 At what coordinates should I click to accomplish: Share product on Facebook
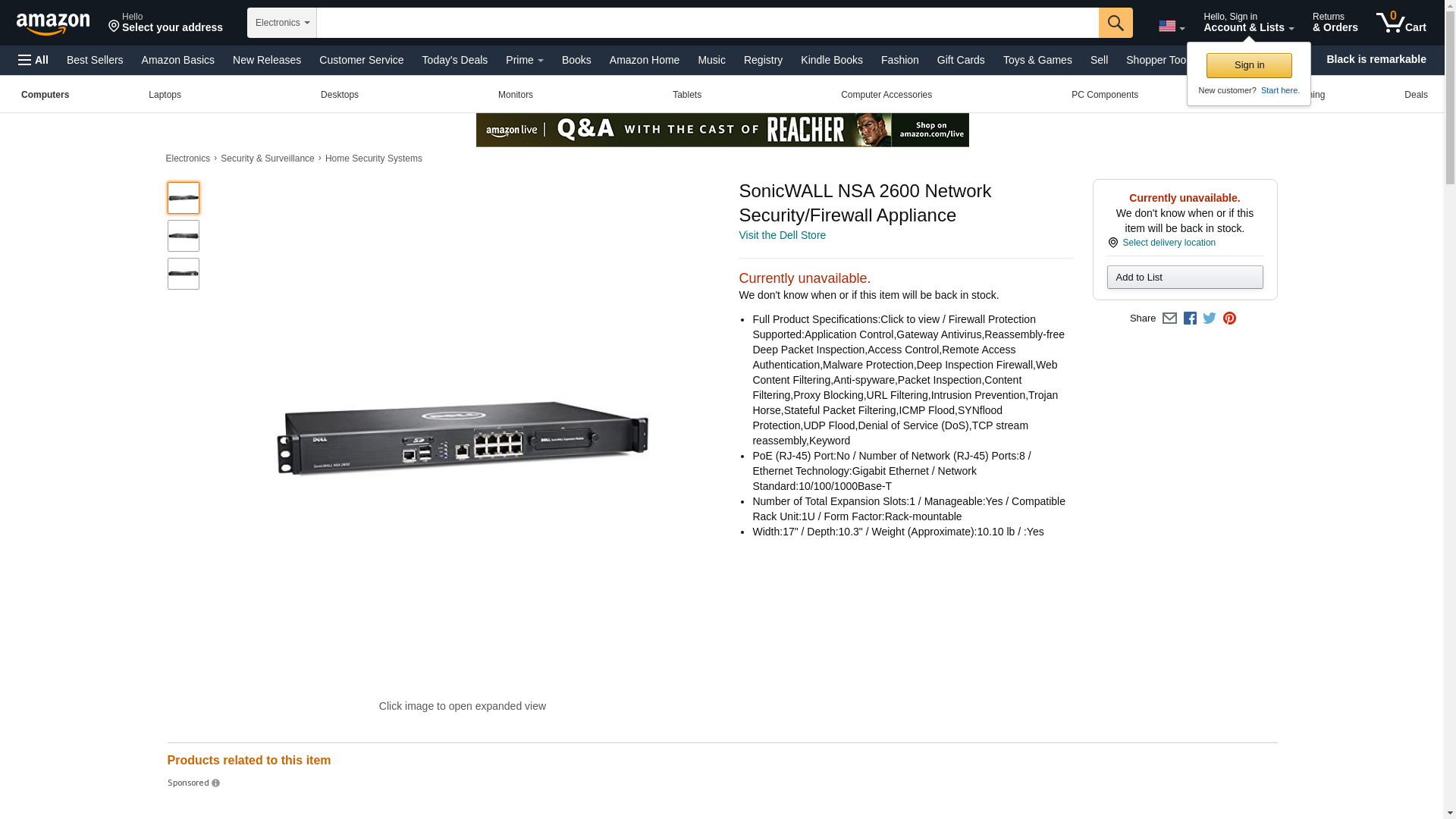1190,318
